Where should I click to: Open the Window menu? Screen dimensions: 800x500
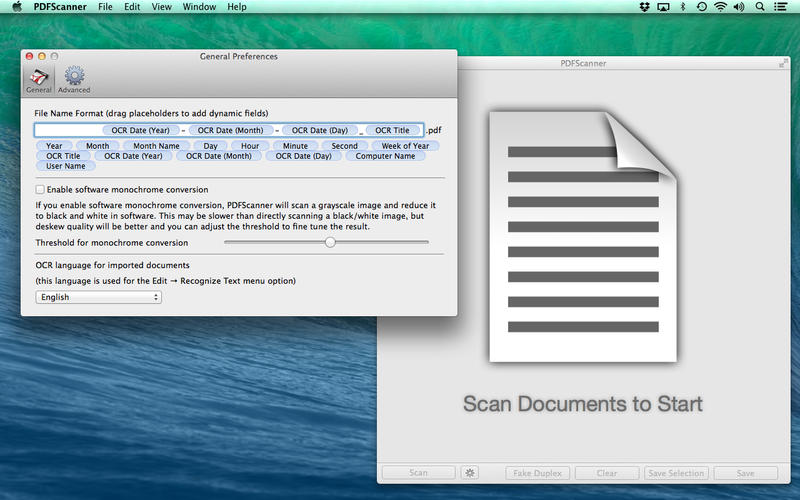pyautogui.click(x=198, y=7)
